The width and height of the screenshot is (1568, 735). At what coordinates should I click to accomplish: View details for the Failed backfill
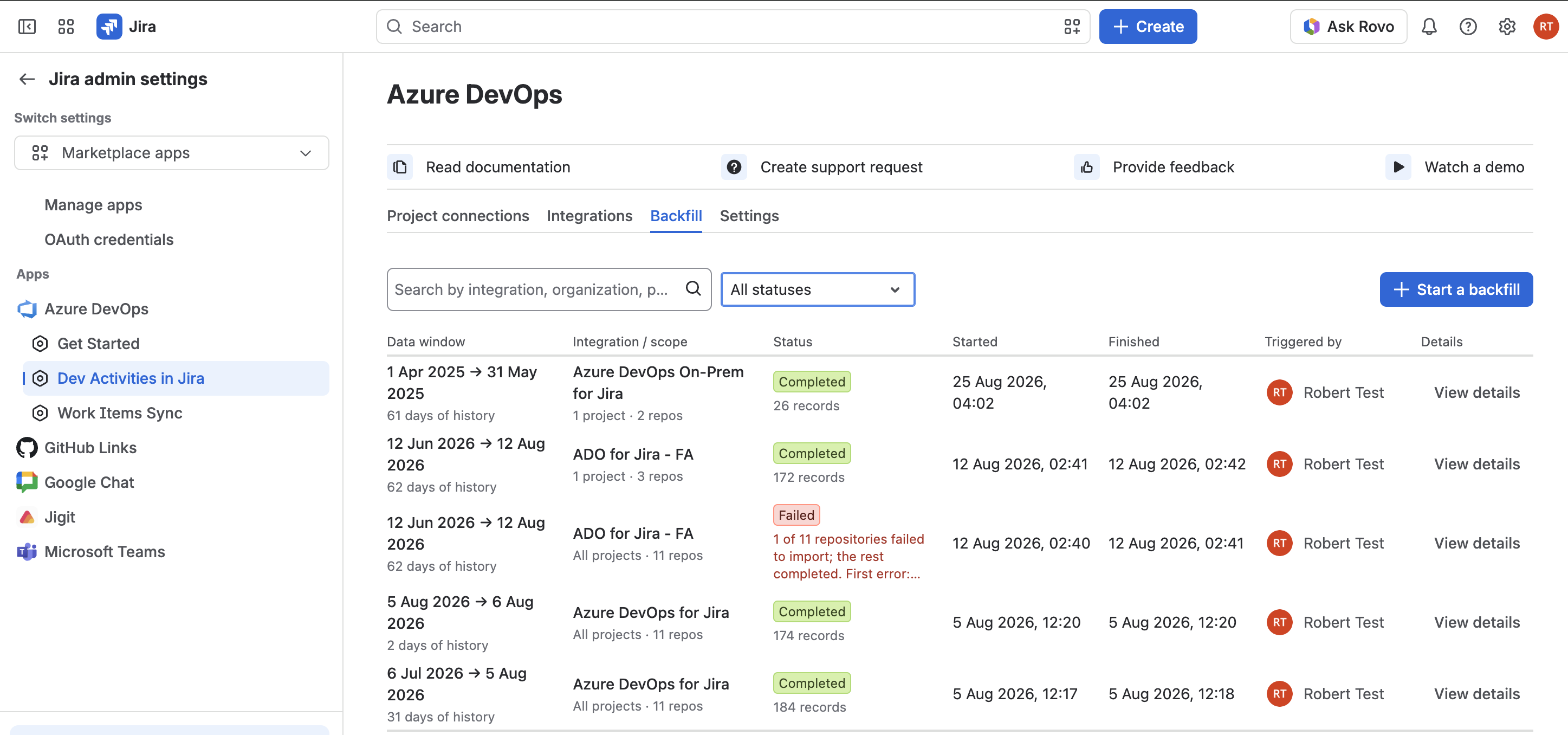tap(1476, 544)
